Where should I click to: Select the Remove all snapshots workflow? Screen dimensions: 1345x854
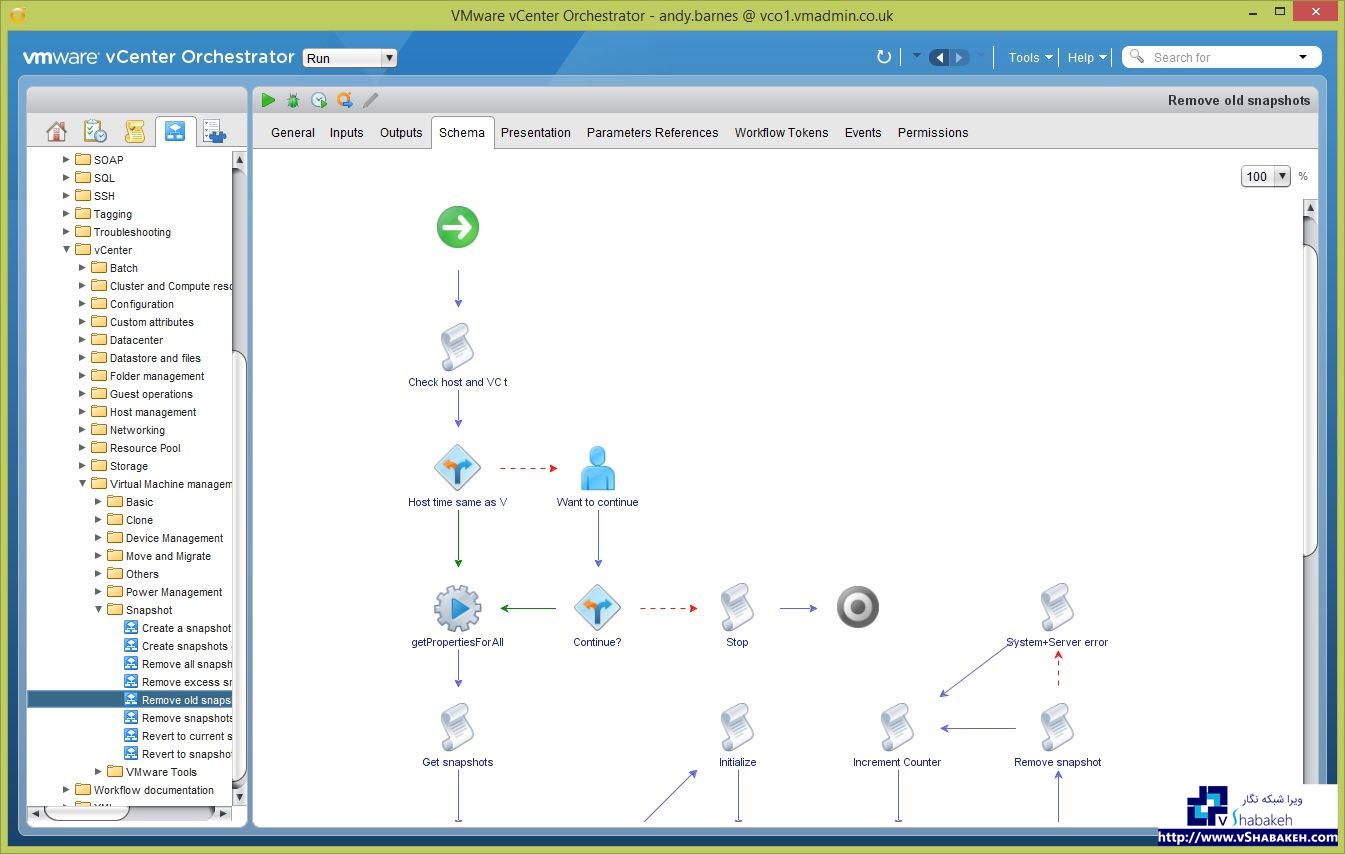point(177,664)
